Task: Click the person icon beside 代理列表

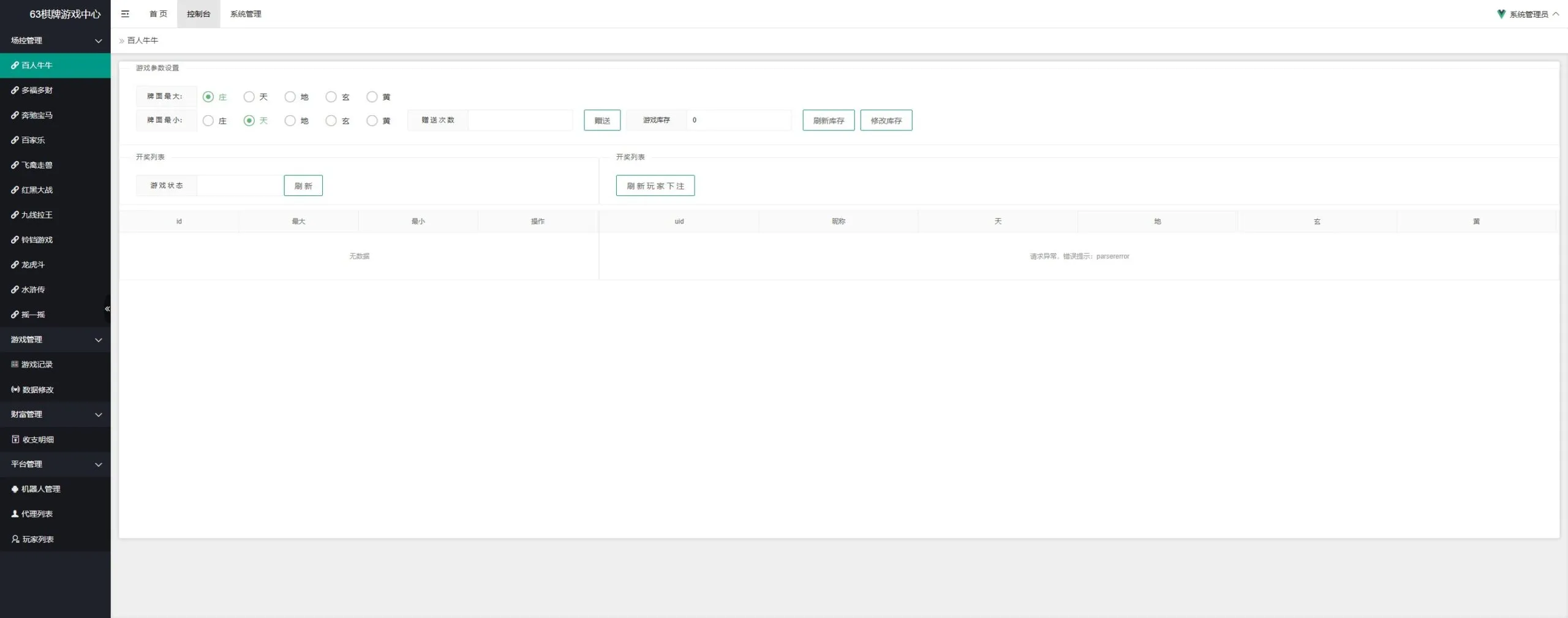Action: click(x=15, y=514)
